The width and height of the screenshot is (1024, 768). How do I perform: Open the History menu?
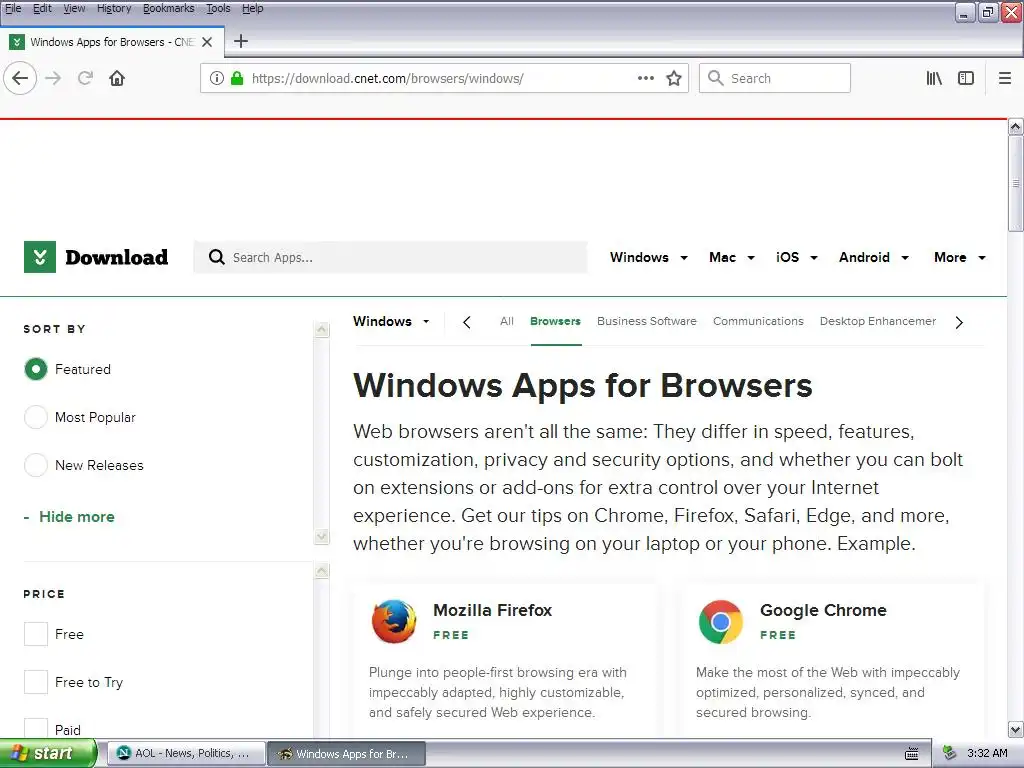(x=114, y=8)
